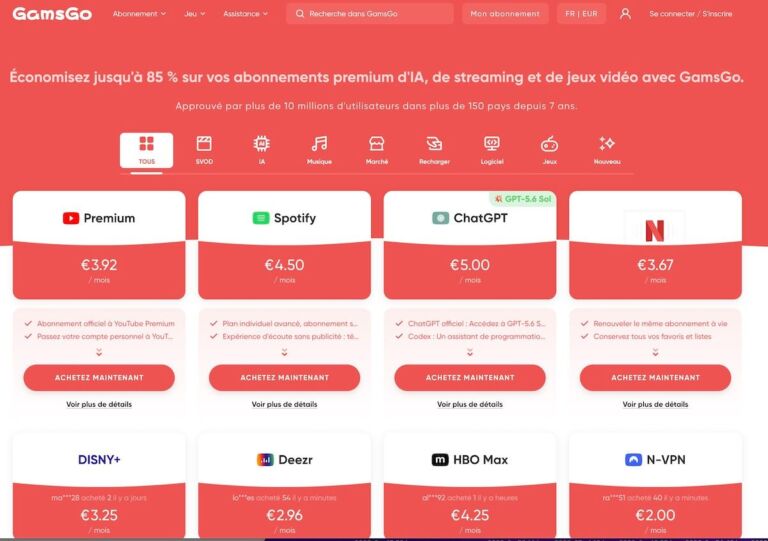Expand the Jeu dropdown menu

pyautogui.click(x=194, y=14)
